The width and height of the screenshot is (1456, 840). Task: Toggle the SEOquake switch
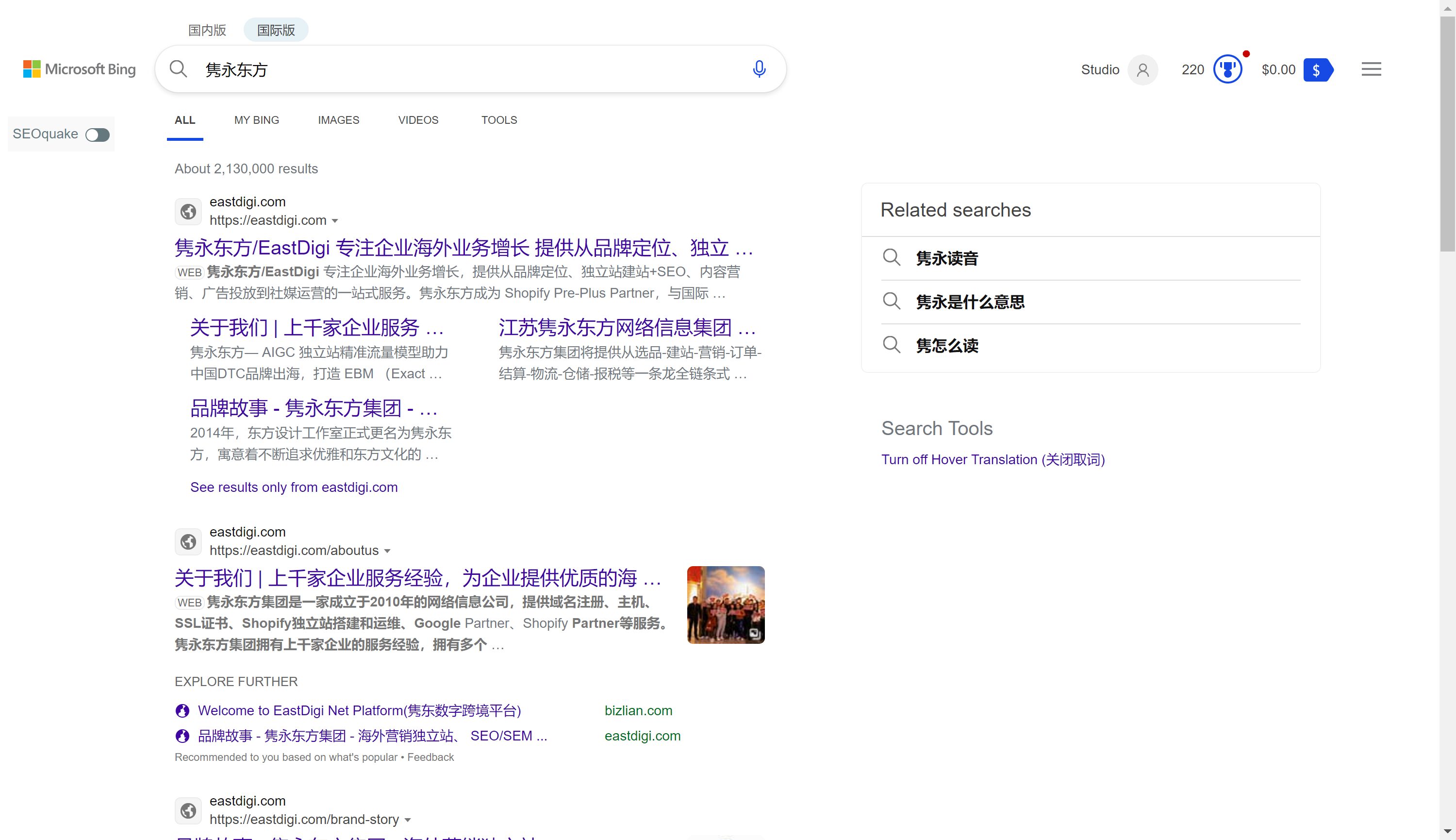point(98,134)
